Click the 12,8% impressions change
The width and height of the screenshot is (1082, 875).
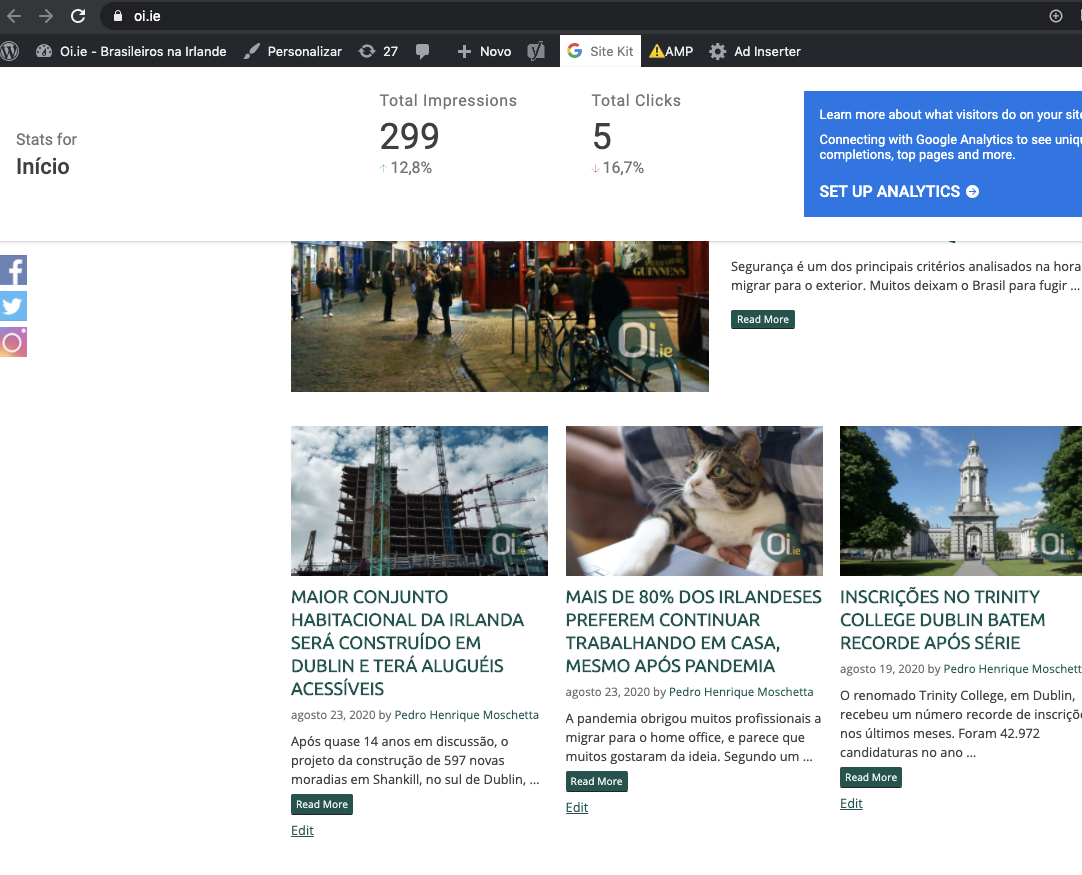pos(406,168)
